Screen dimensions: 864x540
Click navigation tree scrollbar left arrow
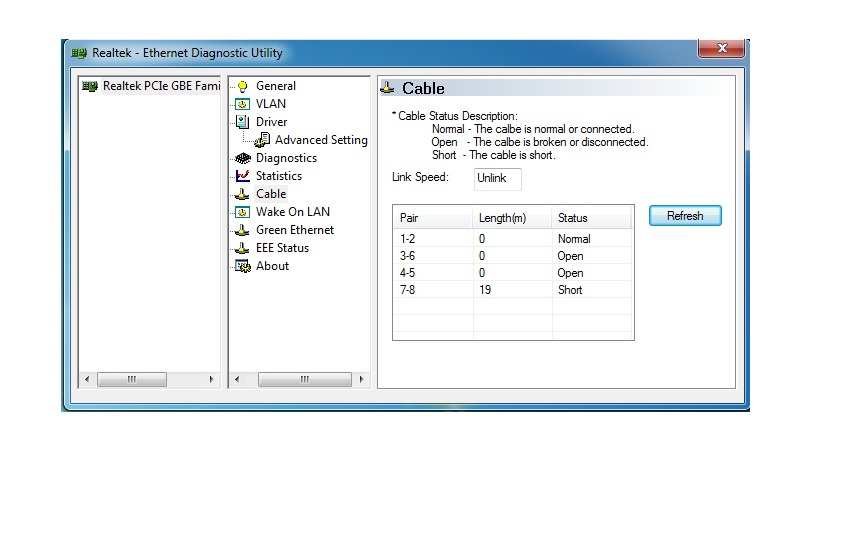(237, 380)
